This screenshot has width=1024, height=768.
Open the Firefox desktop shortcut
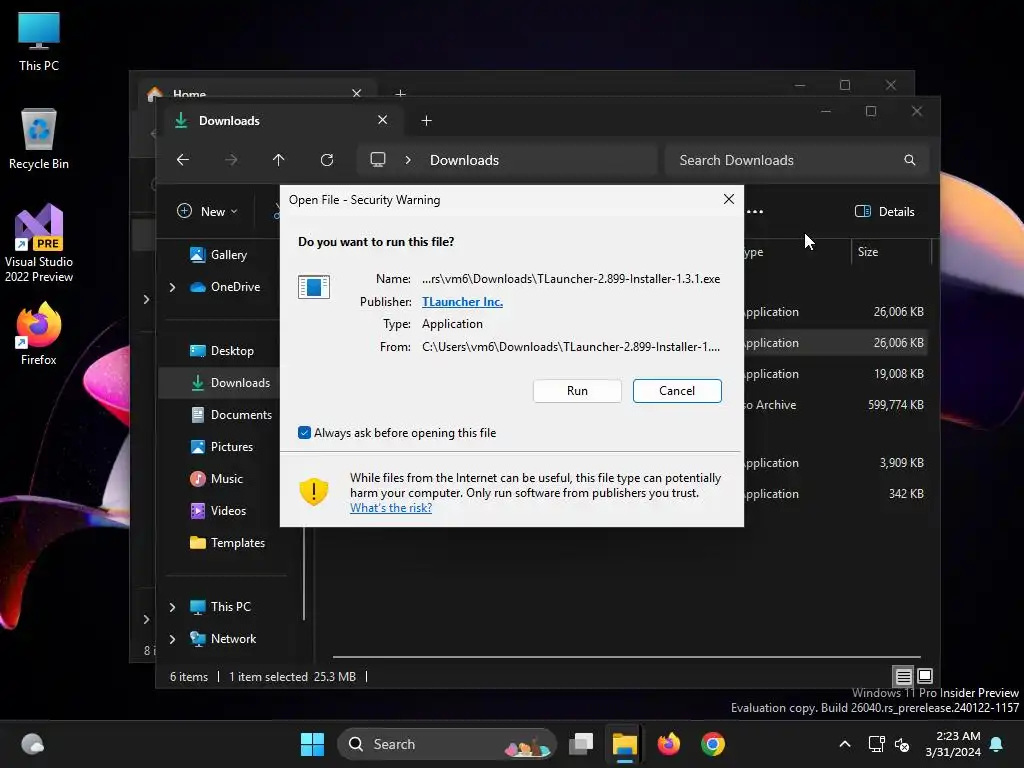(39, 334)
